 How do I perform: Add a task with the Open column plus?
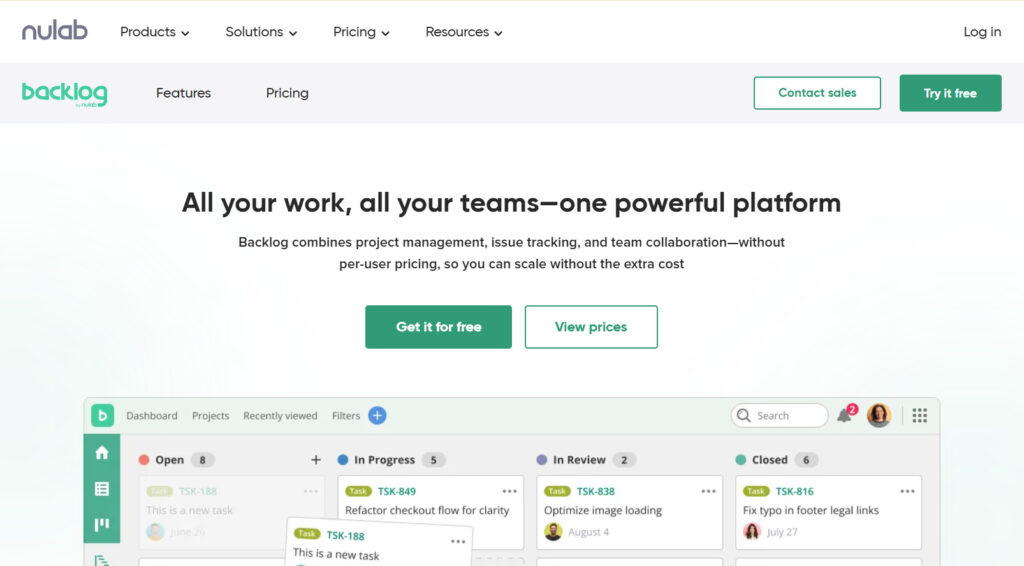click(316, 460)
